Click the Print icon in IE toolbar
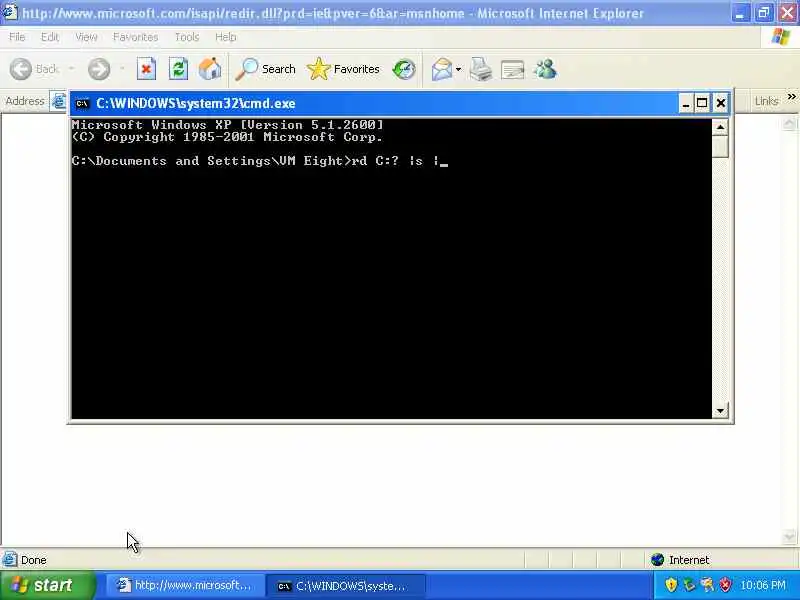The width and height of the screenshot is (800, 600). (x=481, y=69)
